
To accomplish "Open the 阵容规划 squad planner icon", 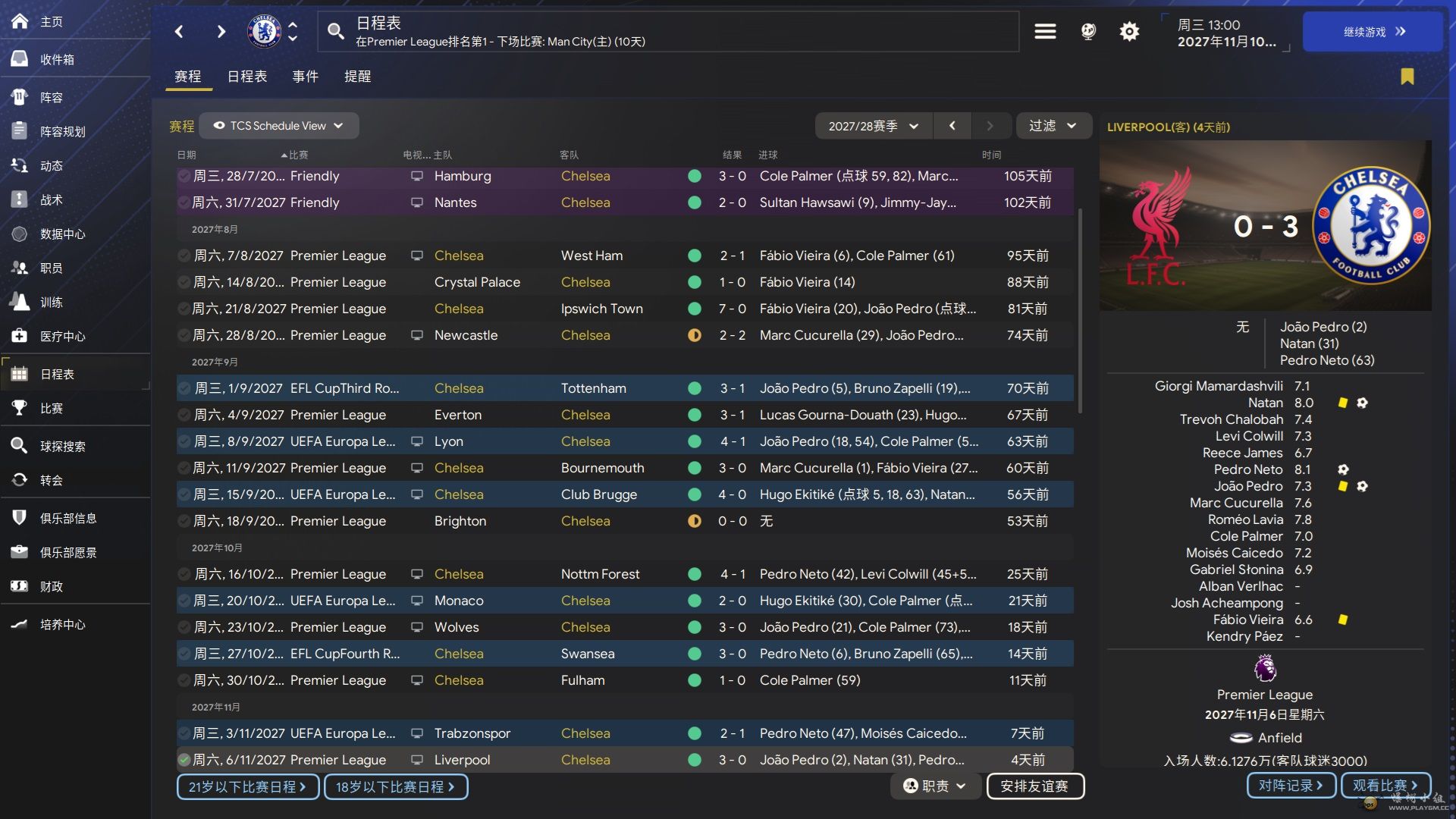I will 20,131.
